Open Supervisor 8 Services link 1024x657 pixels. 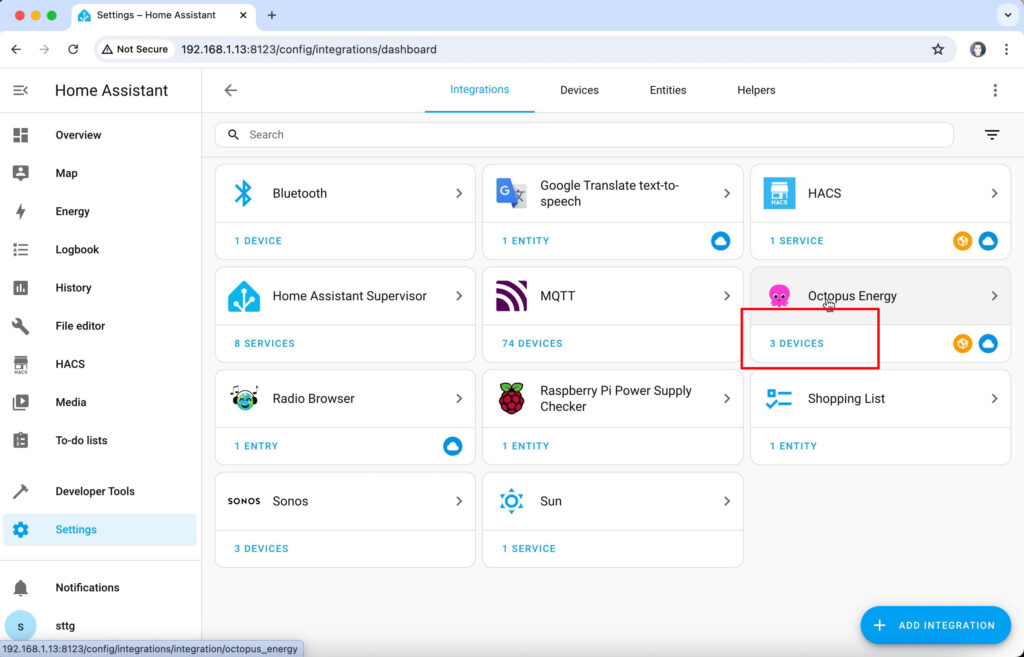pyautogui.click(x=264, y=344)
